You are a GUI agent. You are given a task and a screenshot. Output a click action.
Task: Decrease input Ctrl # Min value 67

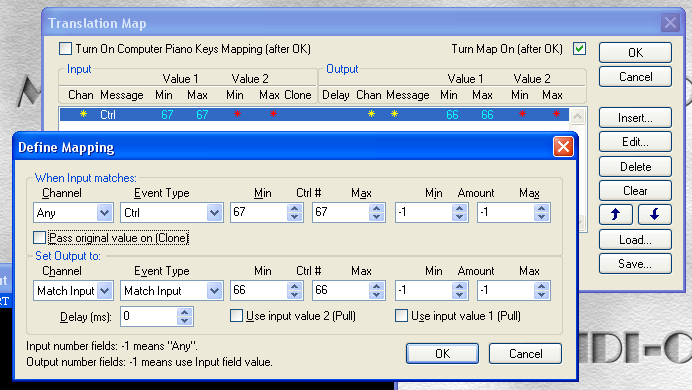tap(294, 217)
